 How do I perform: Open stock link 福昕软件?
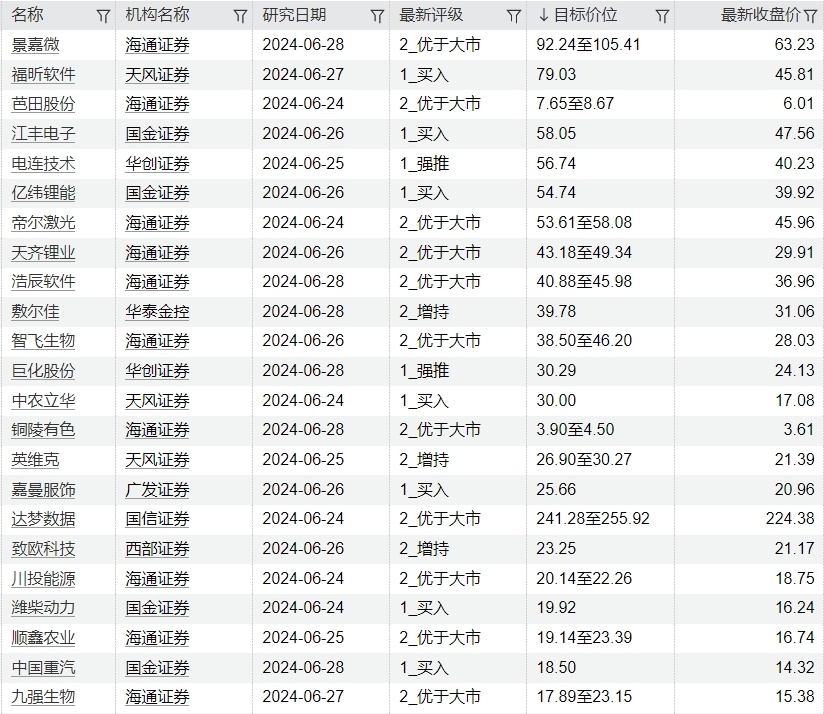click(44, 75)
